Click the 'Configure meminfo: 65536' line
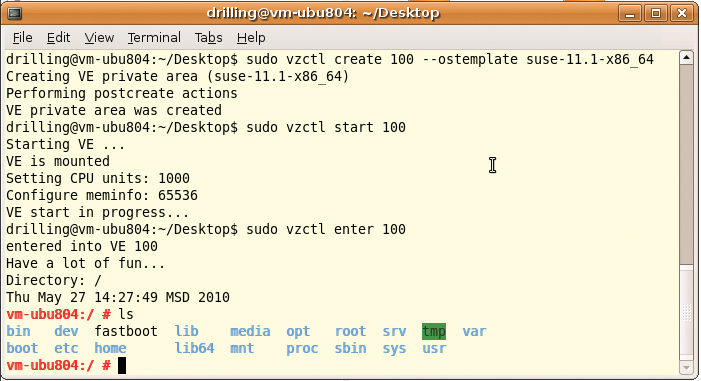 coord(102,195)
